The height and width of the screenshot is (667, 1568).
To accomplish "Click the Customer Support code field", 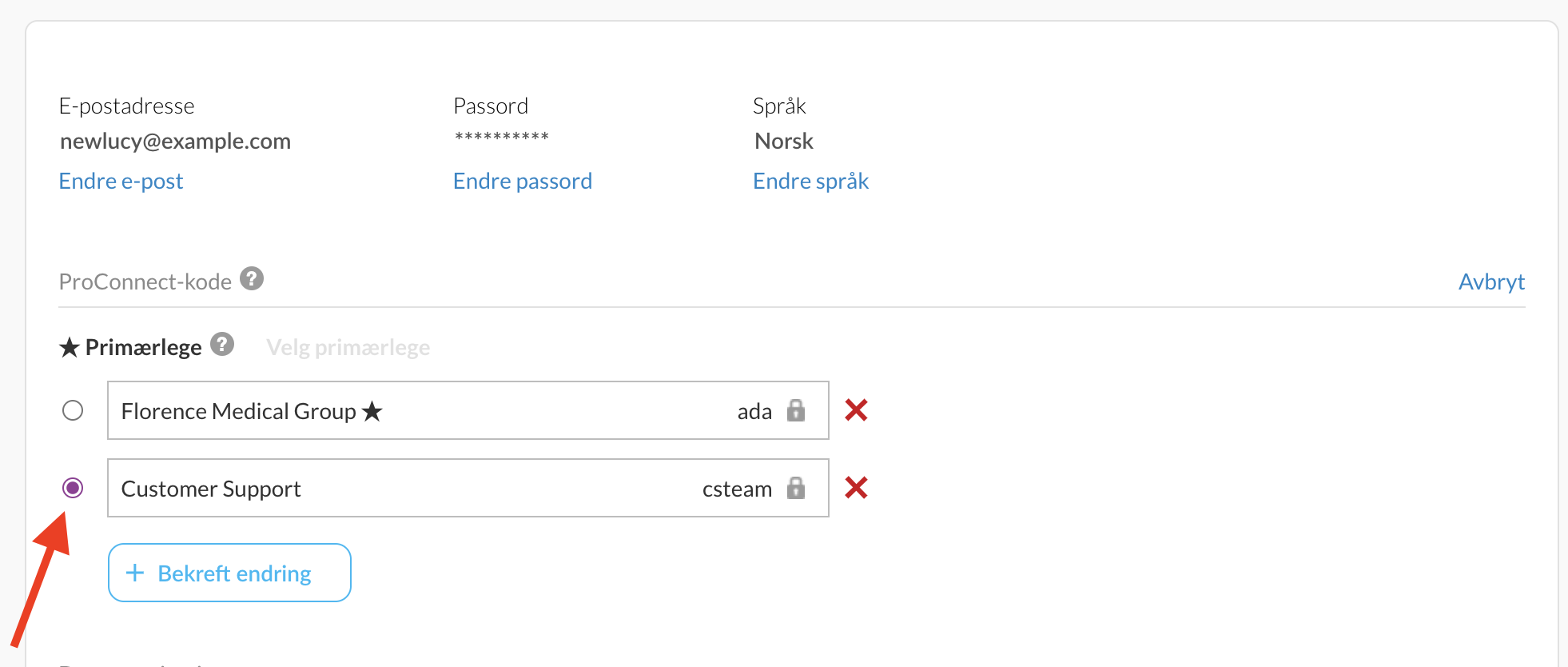I will 468,488.
